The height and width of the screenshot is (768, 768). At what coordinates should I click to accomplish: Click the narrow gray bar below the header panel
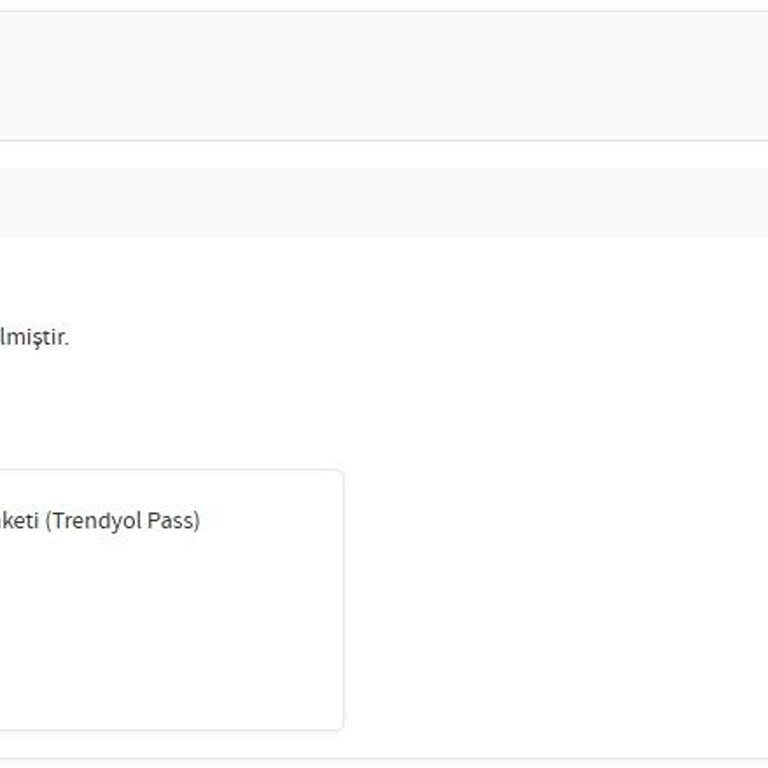click(384, 203)
